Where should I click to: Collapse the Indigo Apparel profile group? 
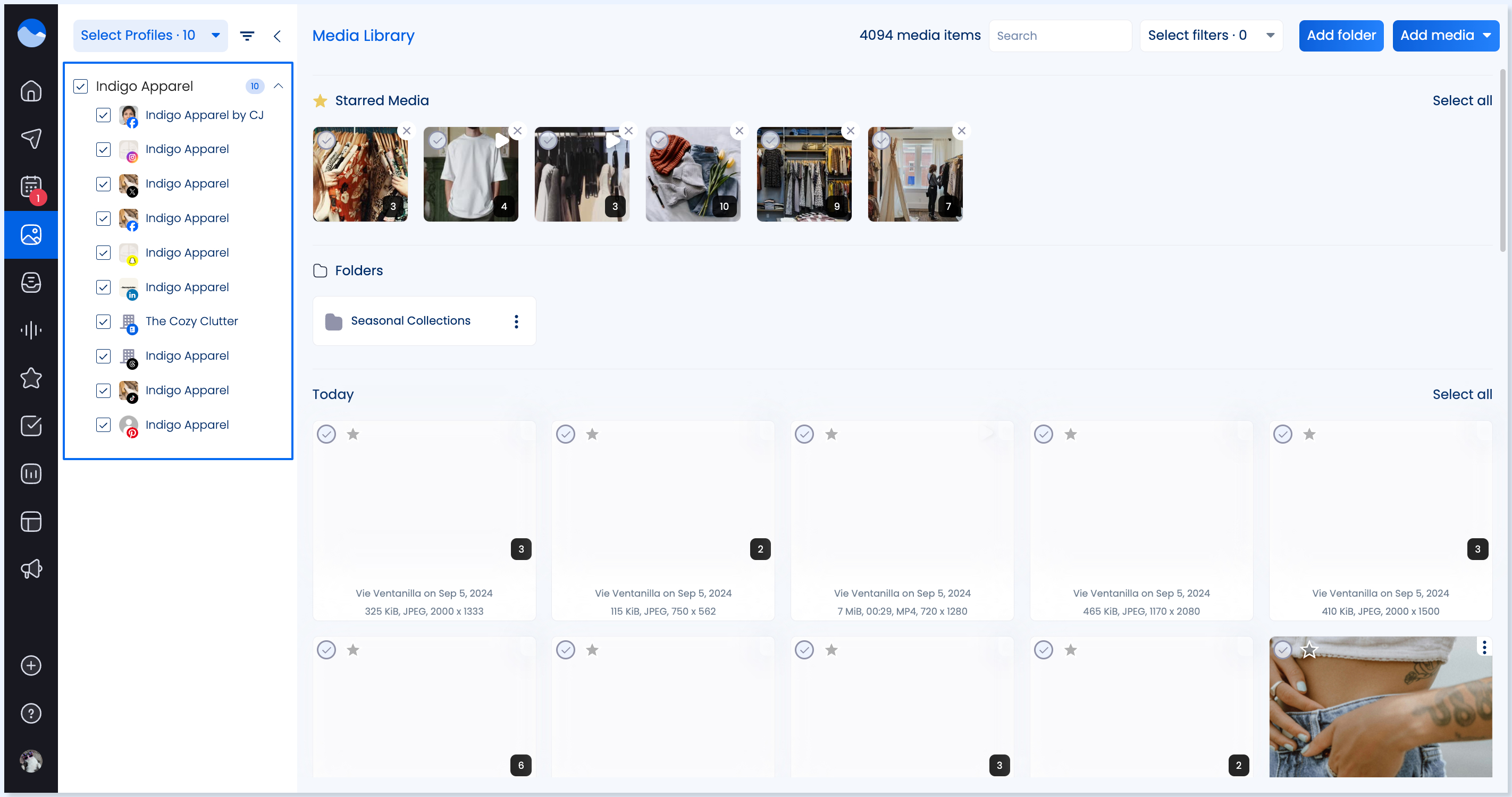click(278, 86)
